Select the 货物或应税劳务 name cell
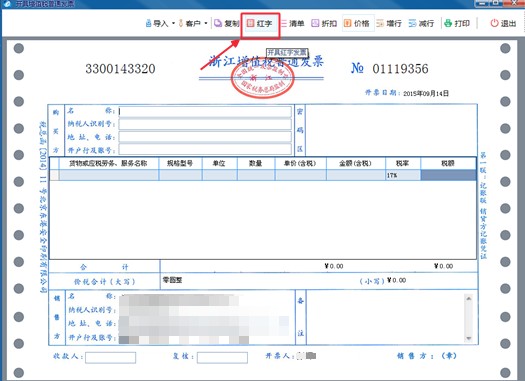The height and width of the screenshot is (381, 525). [x=109, y=175]
